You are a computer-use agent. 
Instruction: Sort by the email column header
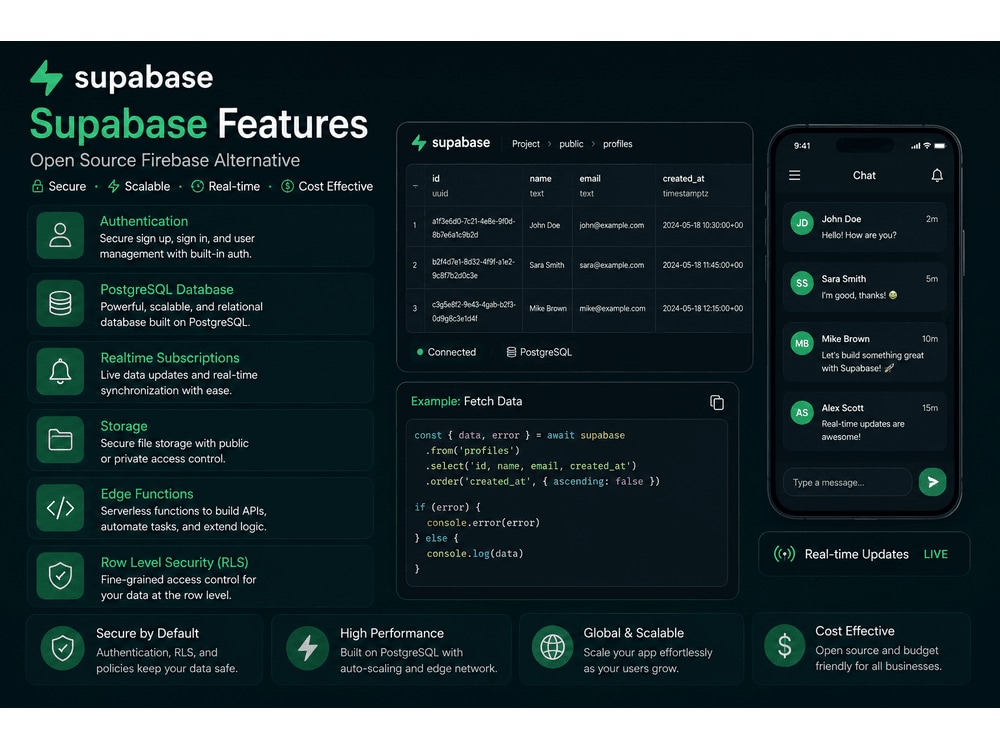click(x=614, y=186)
